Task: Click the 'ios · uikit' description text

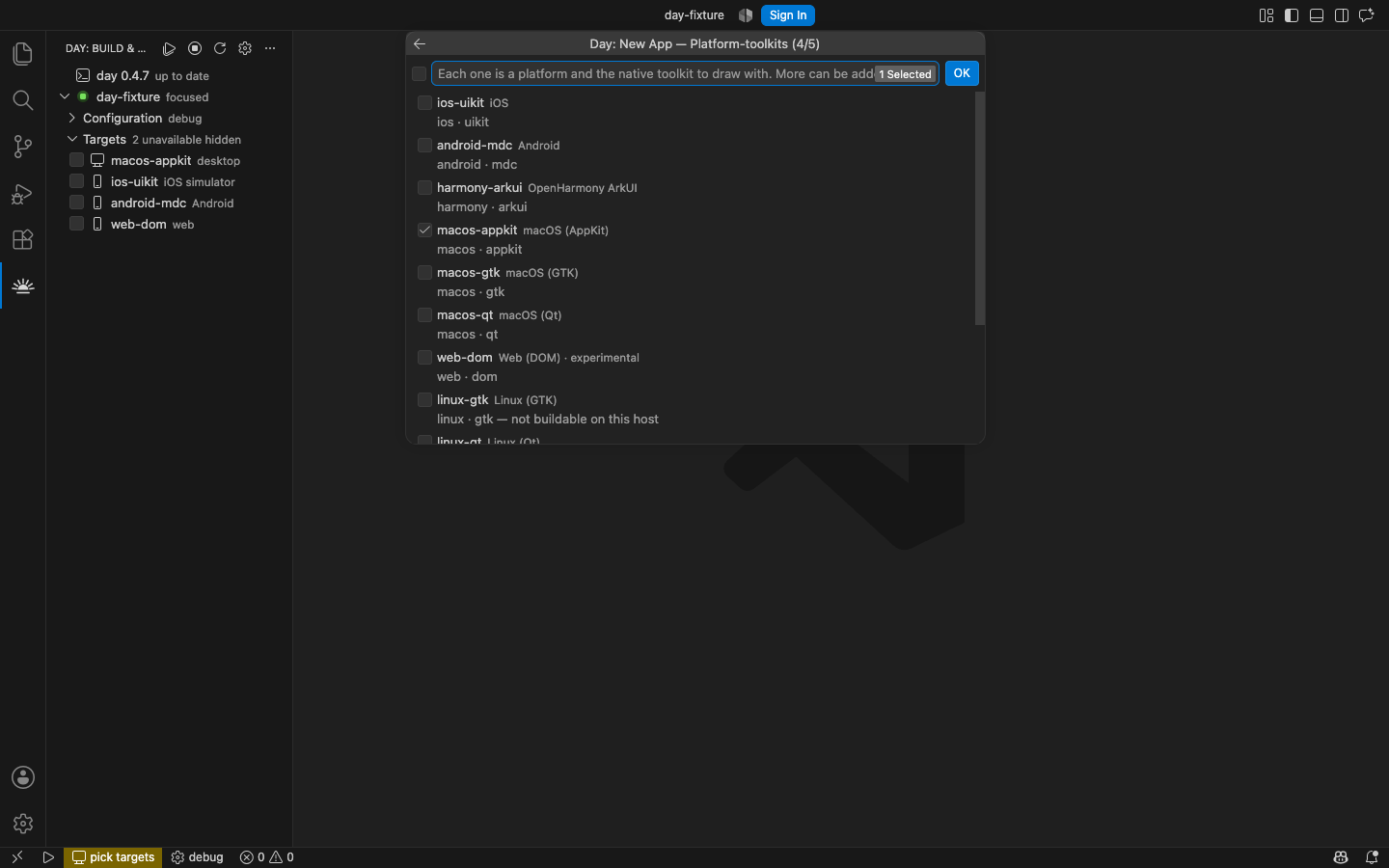Action: coord(463,122)
